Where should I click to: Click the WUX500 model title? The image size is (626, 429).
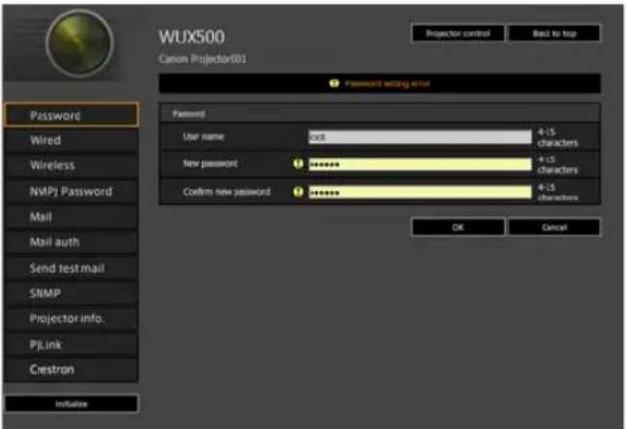pos(192,37)
